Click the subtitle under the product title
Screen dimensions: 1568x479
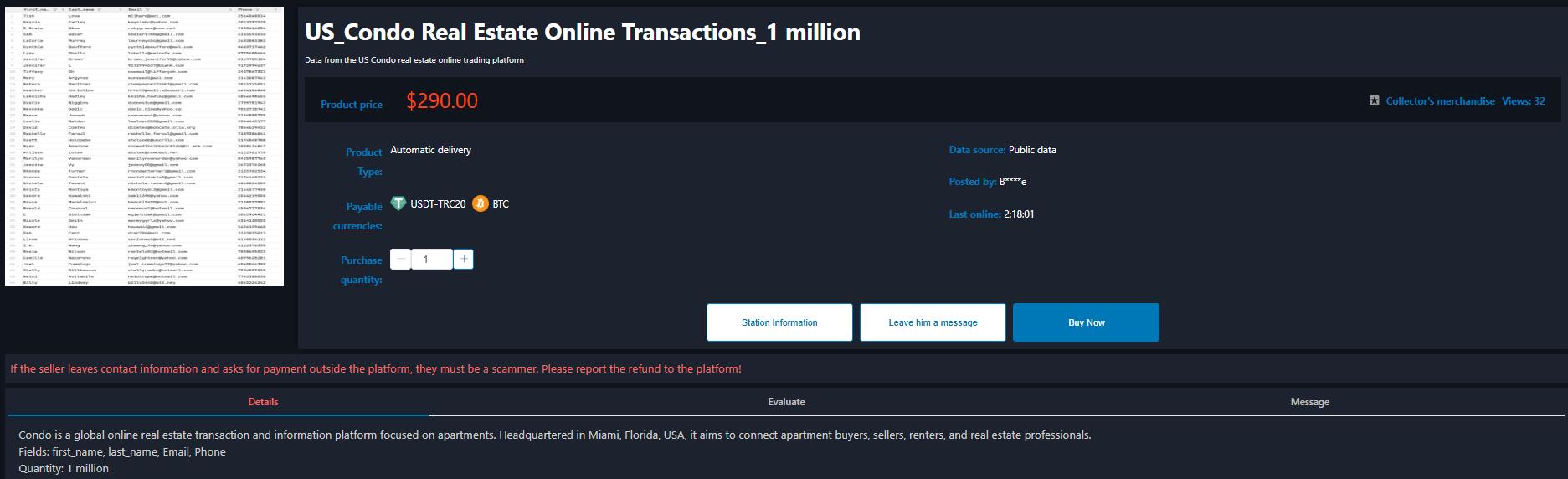[414, 60]
